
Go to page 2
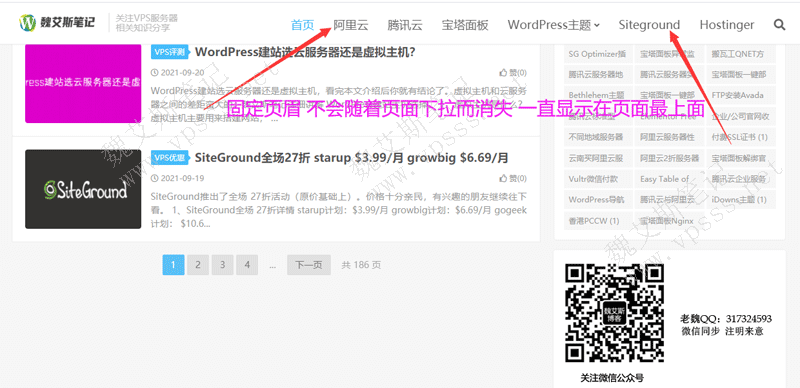tap(198, 265)
